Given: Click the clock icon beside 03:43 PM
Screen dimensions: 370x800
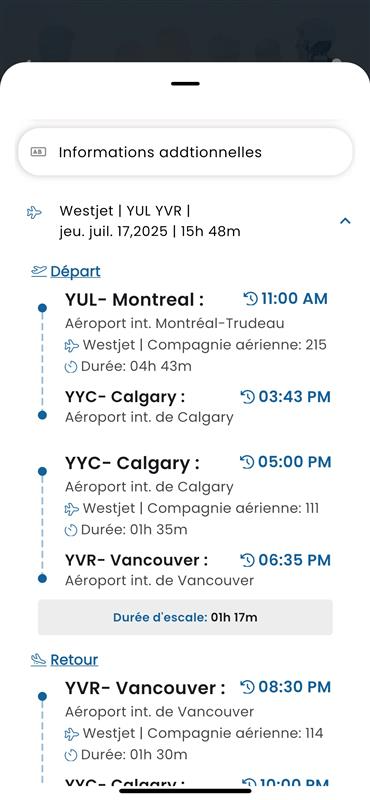Looking at the screenshot, I should pyautogui.click(x=248, y=397).
